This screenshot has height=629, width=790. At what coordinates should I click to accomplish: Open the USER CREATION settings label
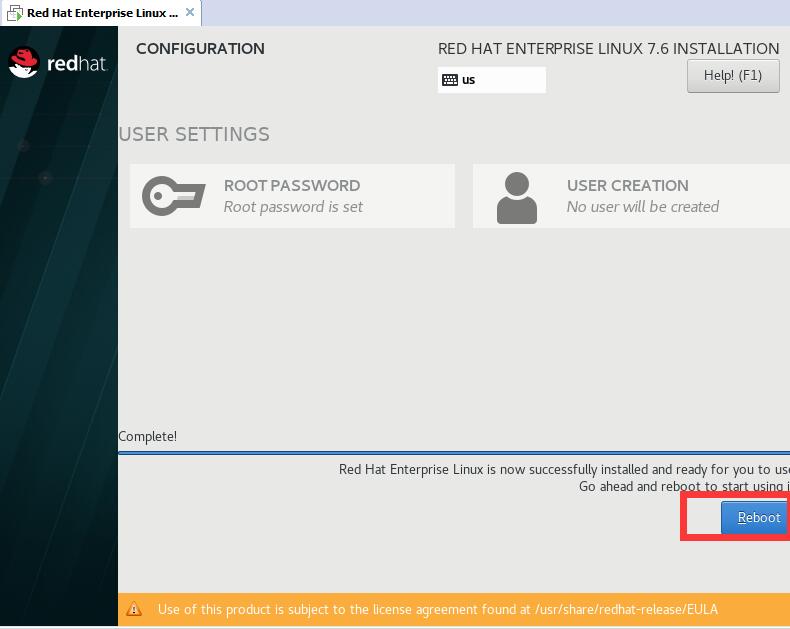click(627, 185)
